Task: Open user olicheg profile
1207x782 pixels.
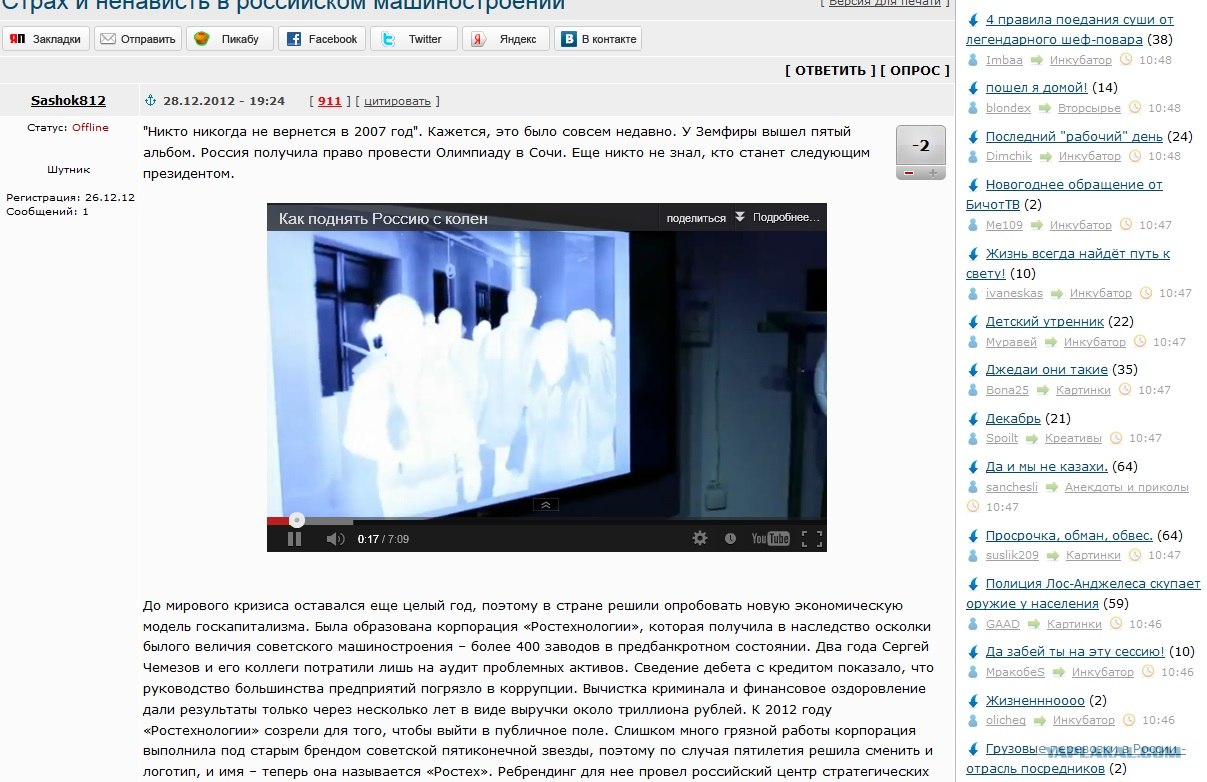Action: tap(1008, 720)
